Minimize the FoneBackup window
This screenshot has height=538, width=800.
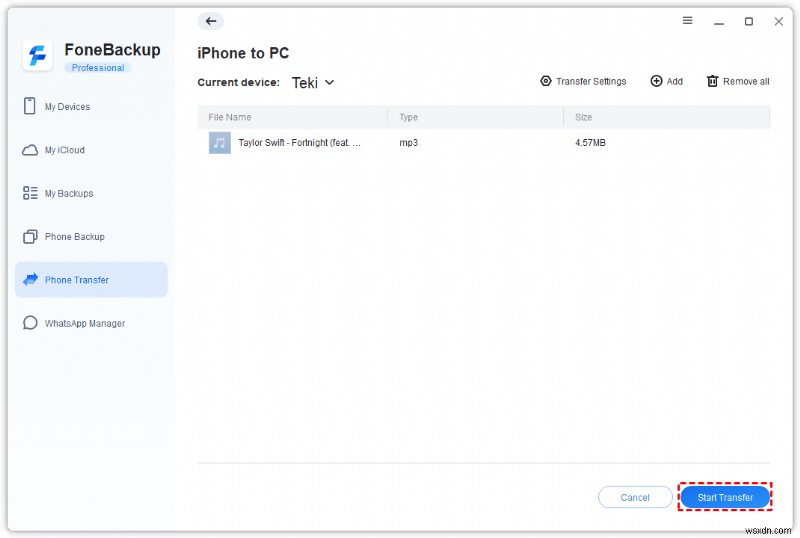(719, 21)
